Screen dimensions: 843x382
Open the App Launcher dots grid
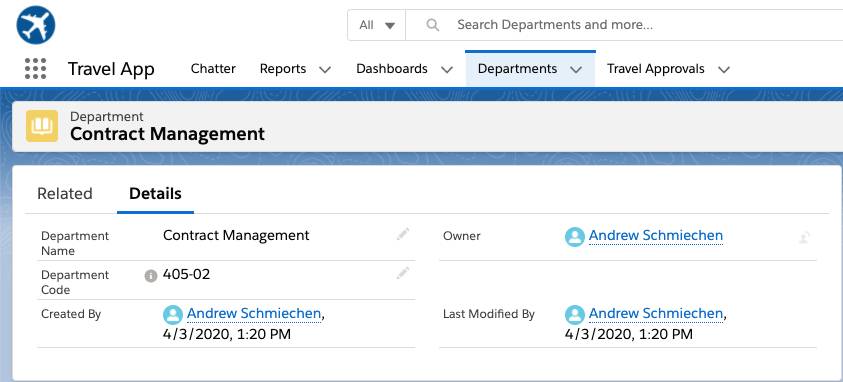[x=35, y=69]
